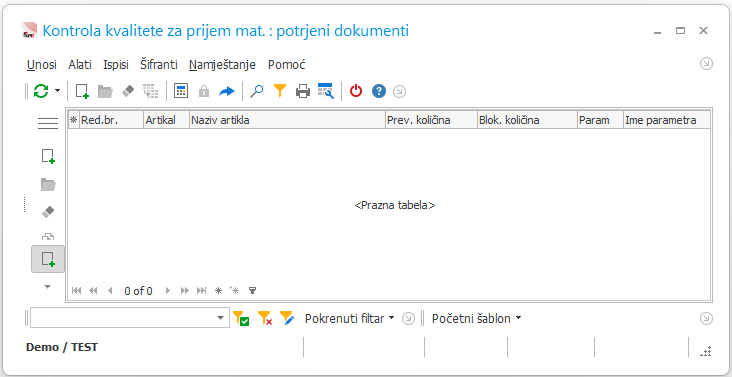Click new document icon in top toolbar

tap(83, 91)
